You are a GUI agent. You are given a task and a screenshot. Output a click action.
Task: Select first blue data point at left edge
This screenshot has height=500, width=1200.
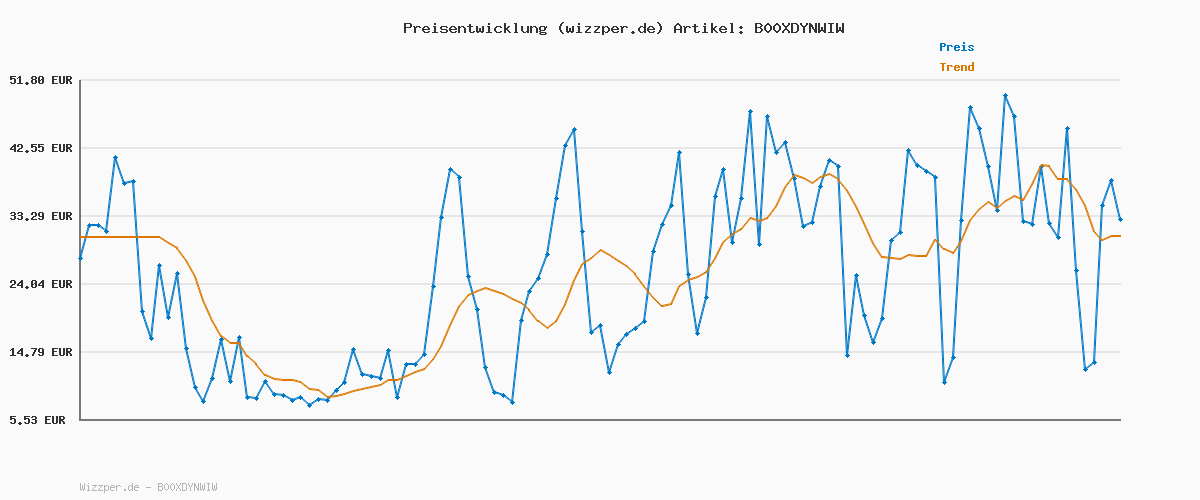coord(81,258)
